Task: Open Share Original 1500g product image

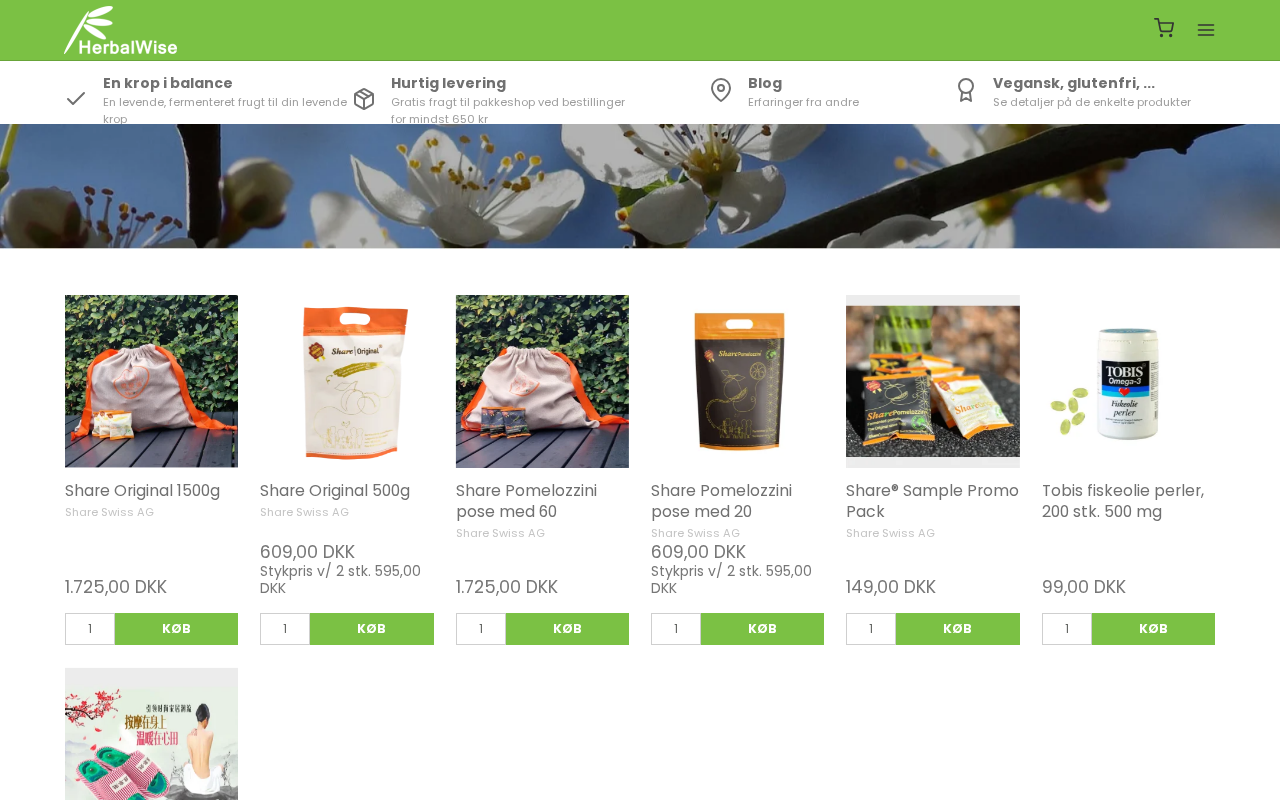Action: click(152, 381)
